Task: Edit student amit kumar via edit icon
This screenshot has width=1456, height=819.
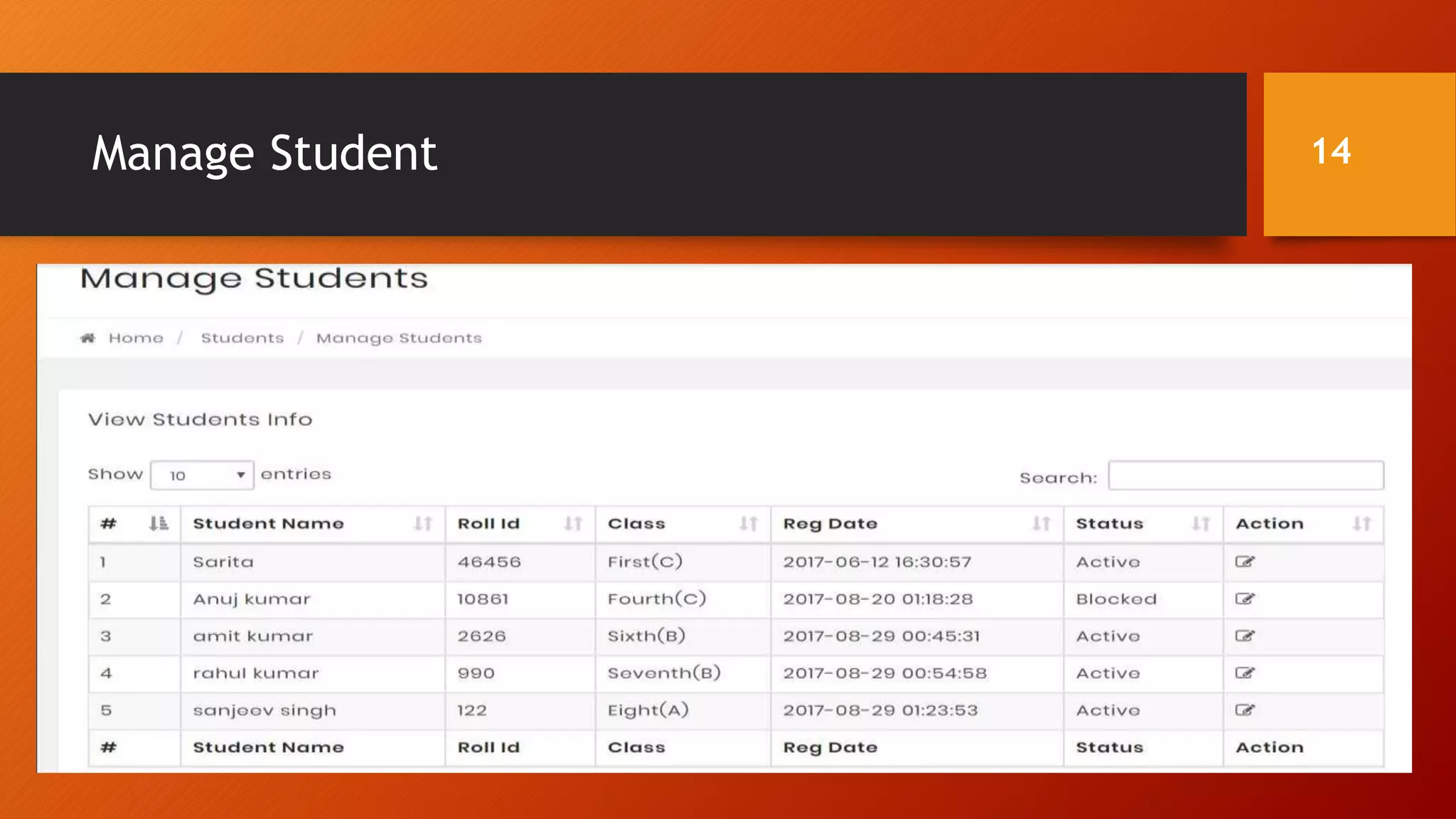Action: click(x=1245, y=636)
